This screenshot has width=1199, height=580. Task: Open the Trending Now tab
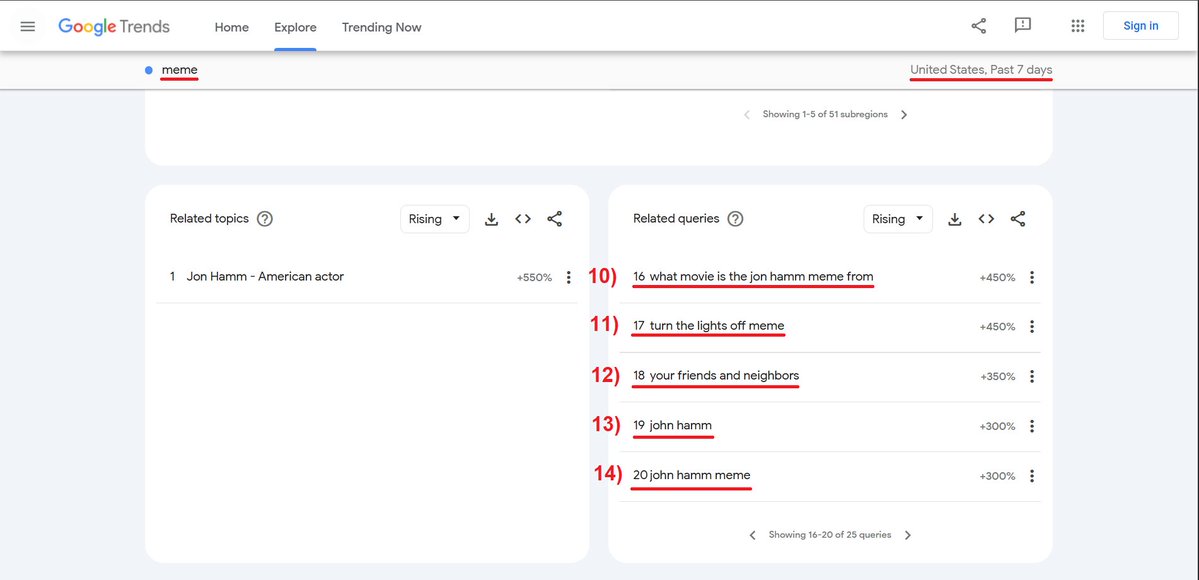(x=382, y=28)
